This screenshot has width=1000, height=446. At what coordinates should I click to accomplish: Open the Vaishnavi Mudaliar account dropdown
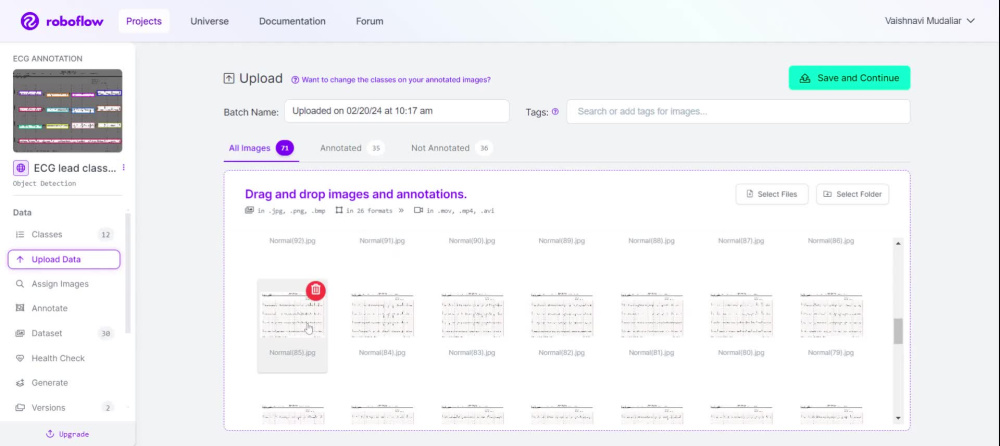coord(930,21)
